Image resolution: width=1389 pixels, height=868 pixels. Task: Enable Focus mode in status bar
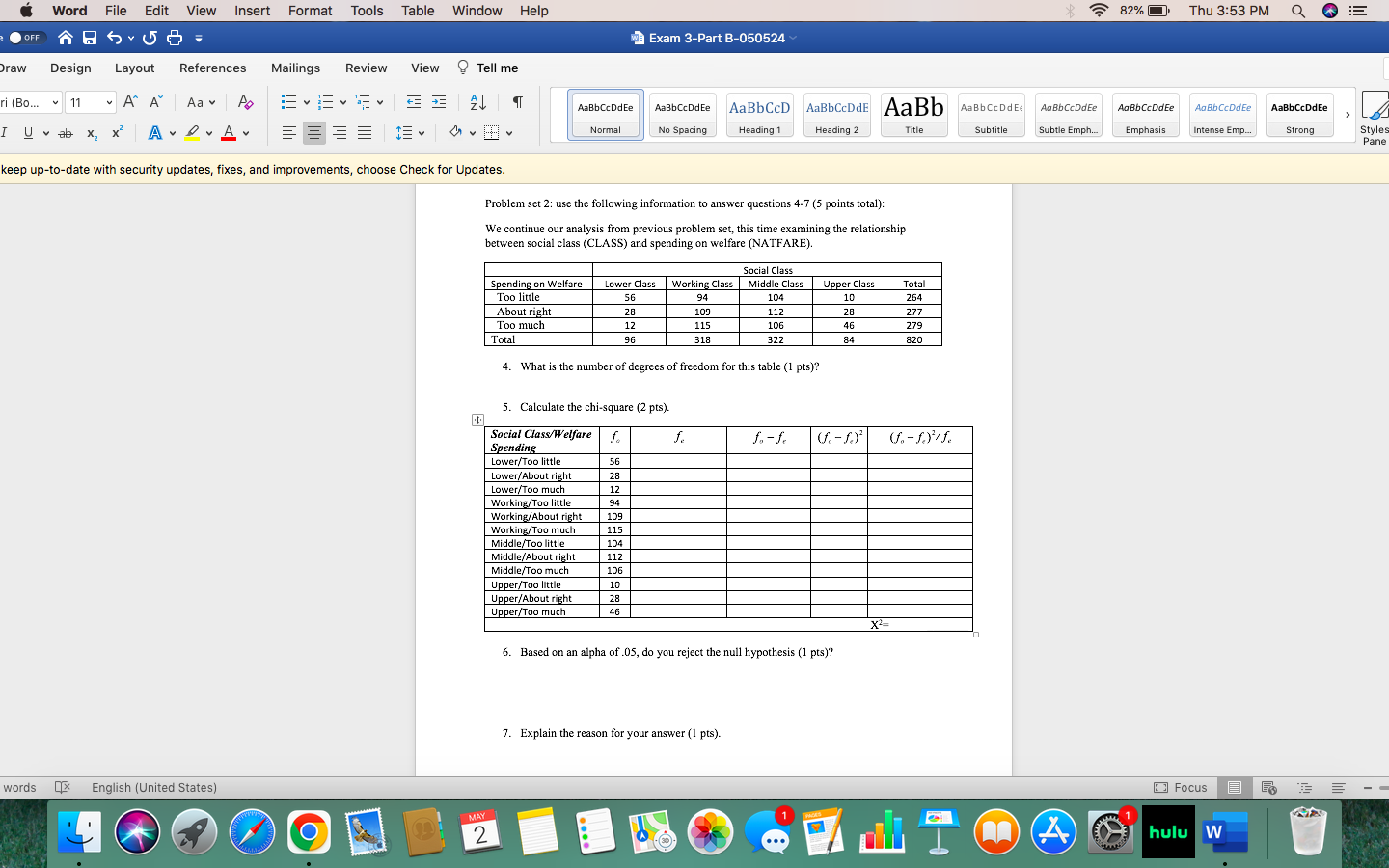pyautogui.click(x=1181, y=788)
